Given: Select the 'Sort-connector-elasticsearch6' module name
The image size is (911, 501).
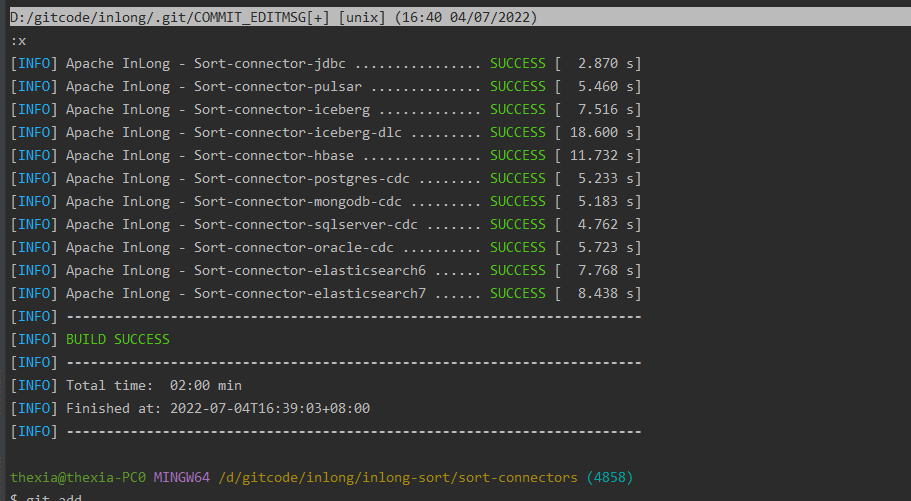Looking at the screenshot, I should (310, 271).
